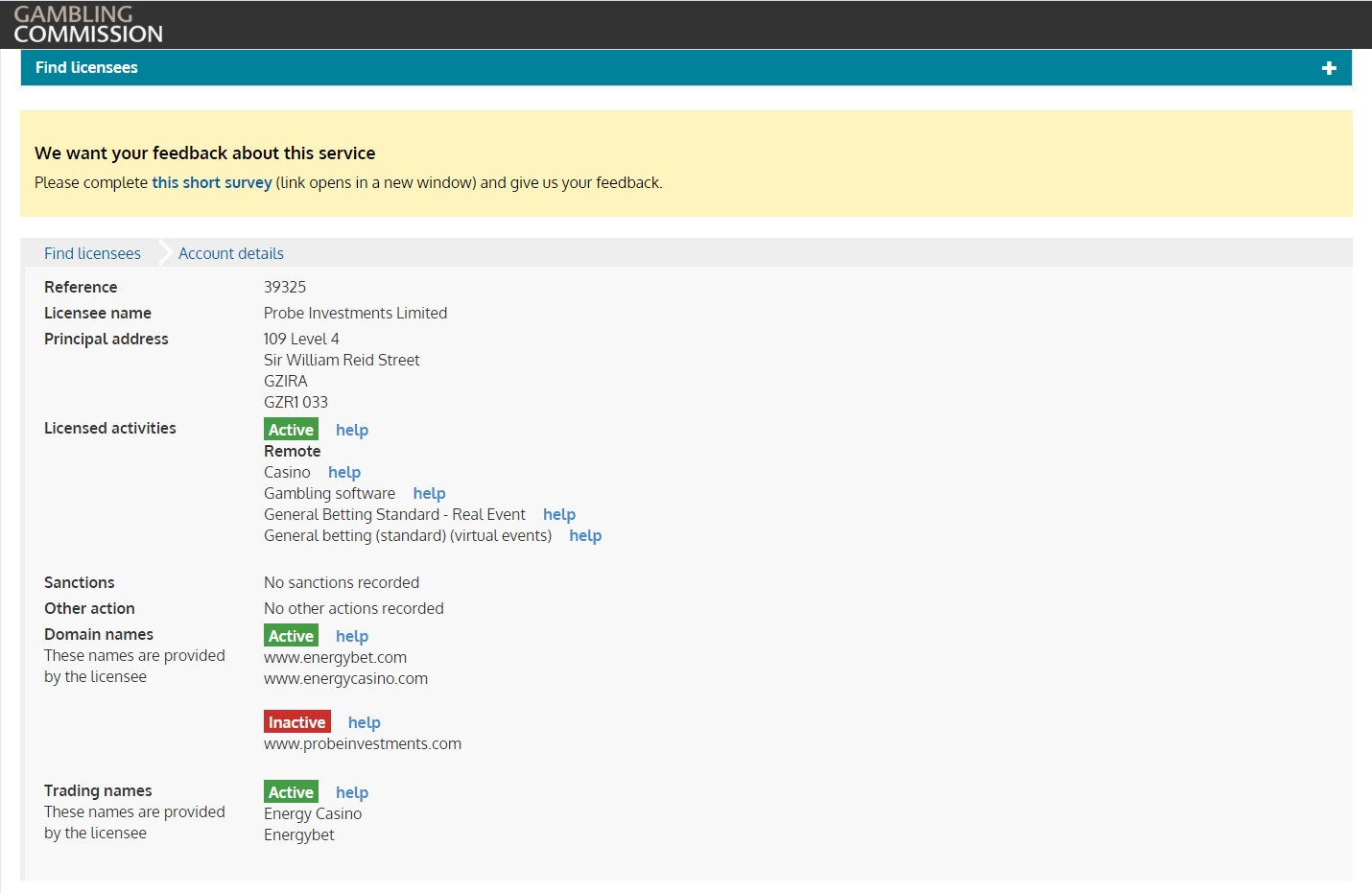This screenshot has height=893, width=1372.
Task: Go to Find licensees breadcrumb
Action: 92,254
